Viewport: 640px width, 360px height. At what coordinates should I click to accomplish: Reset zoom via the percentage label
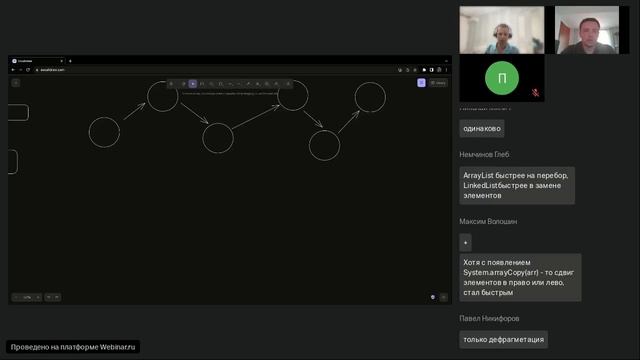(x=27, y=297)
